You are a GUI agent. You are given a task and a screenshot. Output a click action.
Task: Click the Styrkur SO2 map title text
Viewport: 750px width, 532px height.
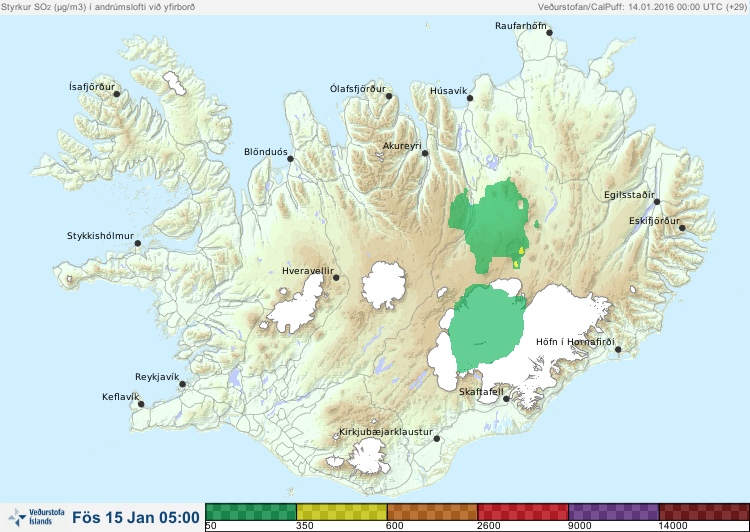click(98, 7)
